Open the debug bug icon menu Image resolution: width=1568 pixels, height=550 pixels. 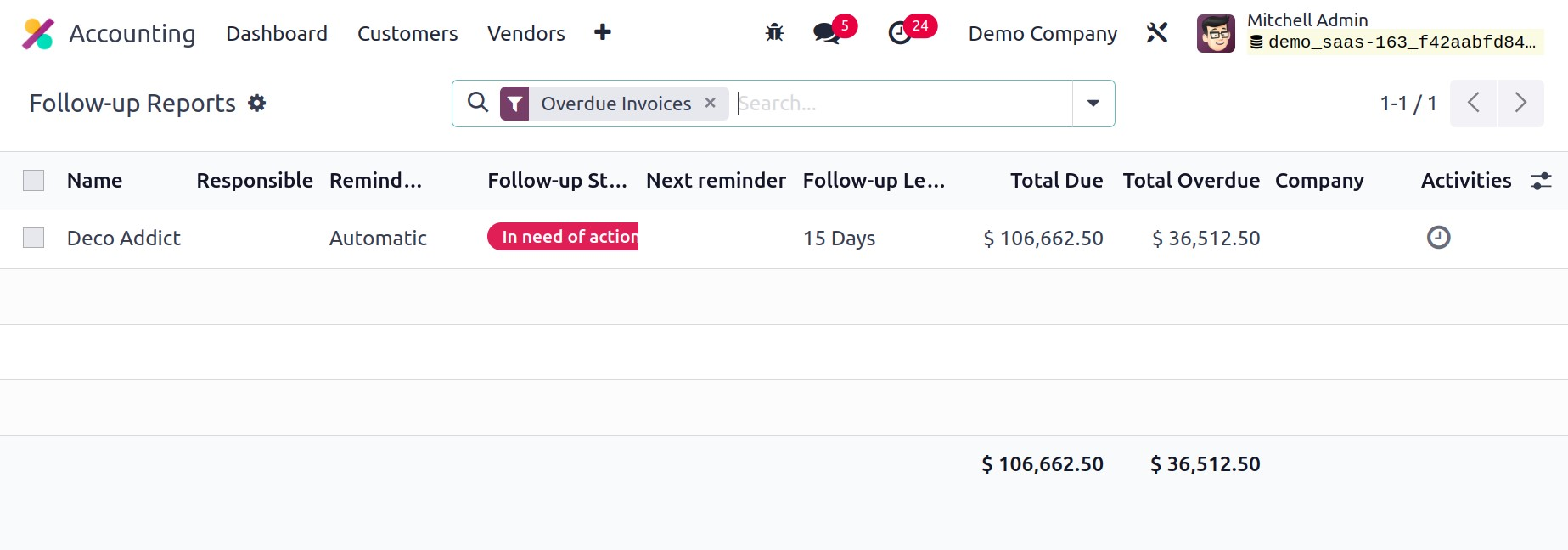click(x=773, y=33)
